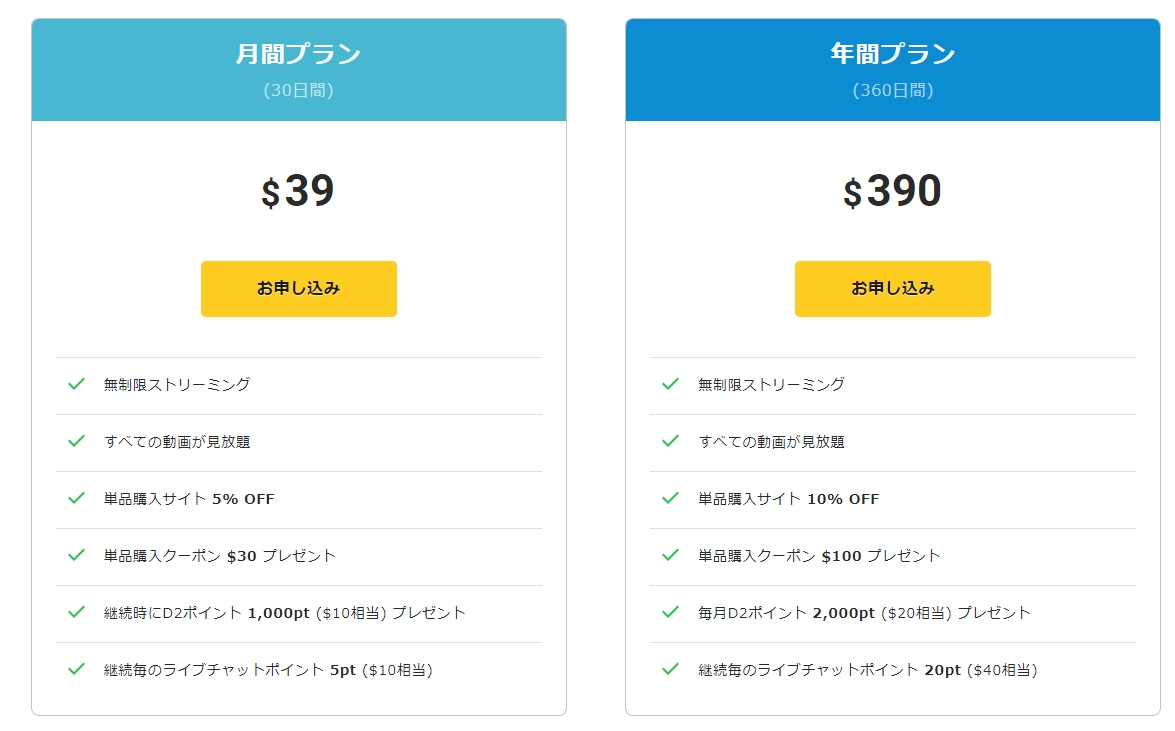Click checkmark beside monthly 無制限ストリーミング
Viewport: 1175px width, 731px height.
tap(76, 384)
